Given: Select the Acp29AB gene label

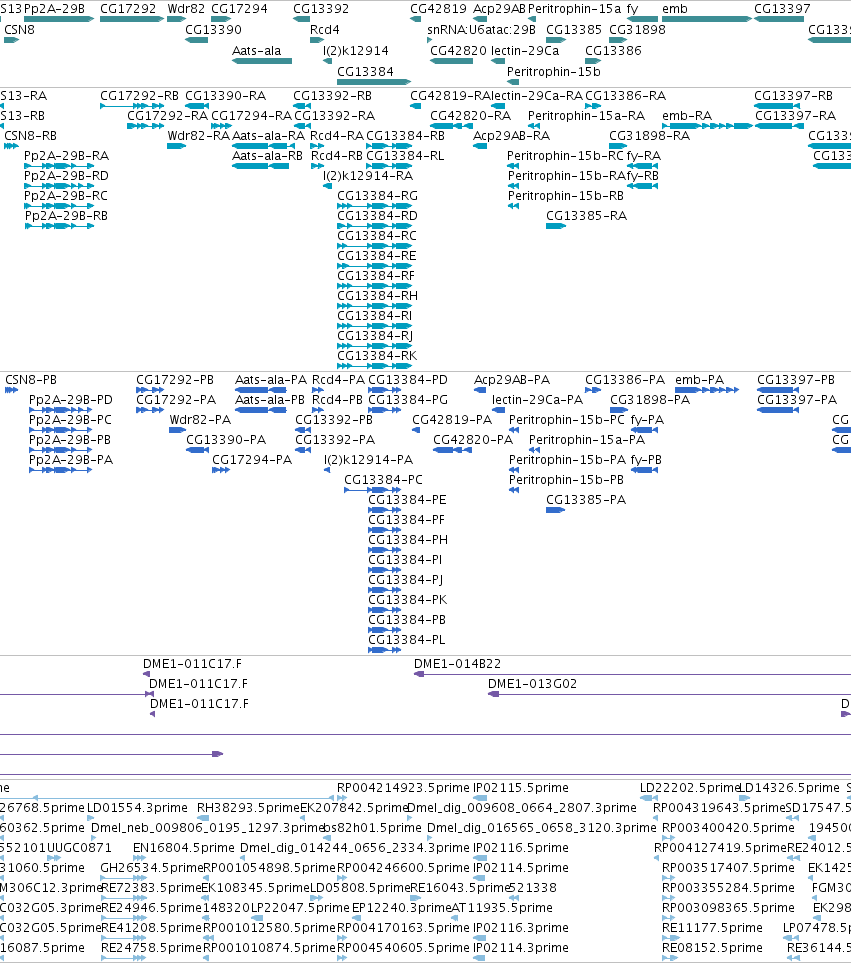Looking at the screenshot, I should 499,9.
